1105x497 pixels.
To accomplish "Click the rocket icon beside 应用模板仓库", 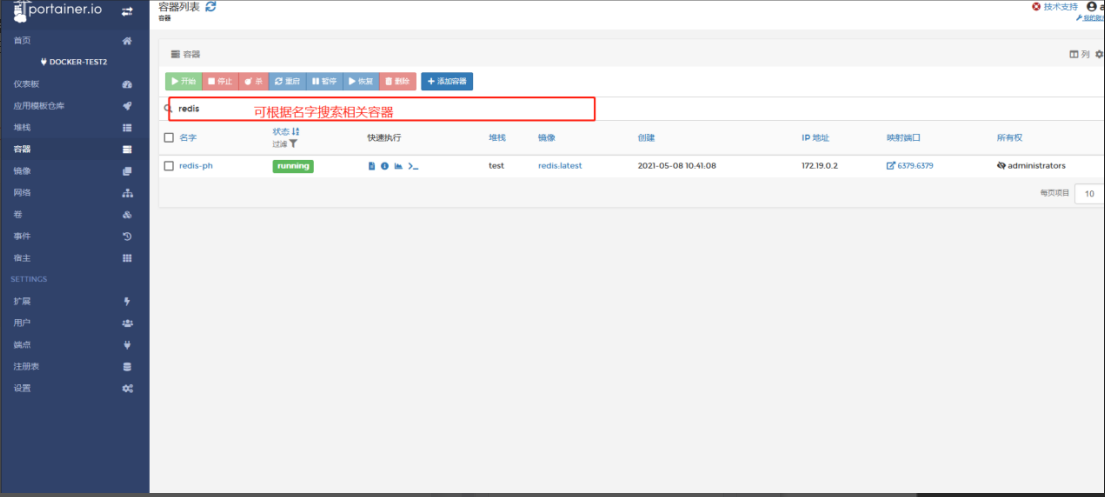I will pyautogui.click(x=127, y=106).
